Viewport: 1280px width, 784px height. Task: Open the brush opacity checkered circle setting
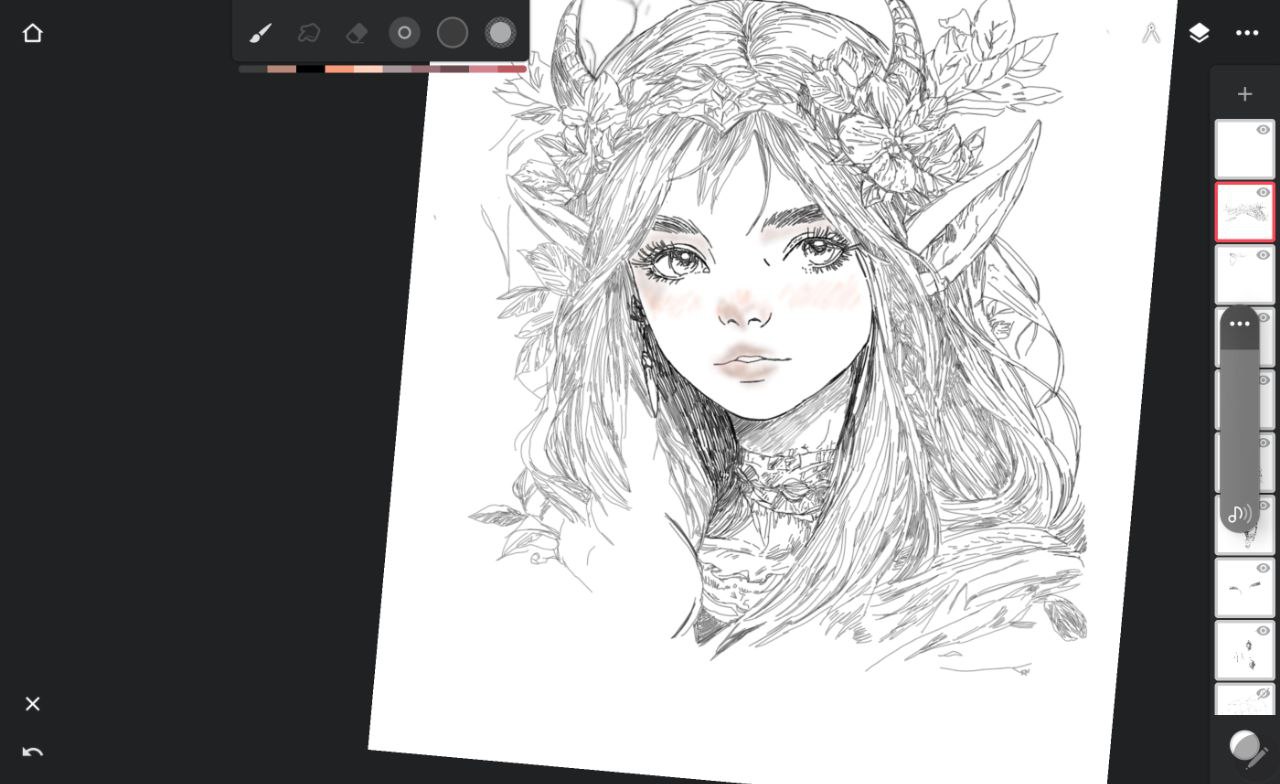[500, 33]
